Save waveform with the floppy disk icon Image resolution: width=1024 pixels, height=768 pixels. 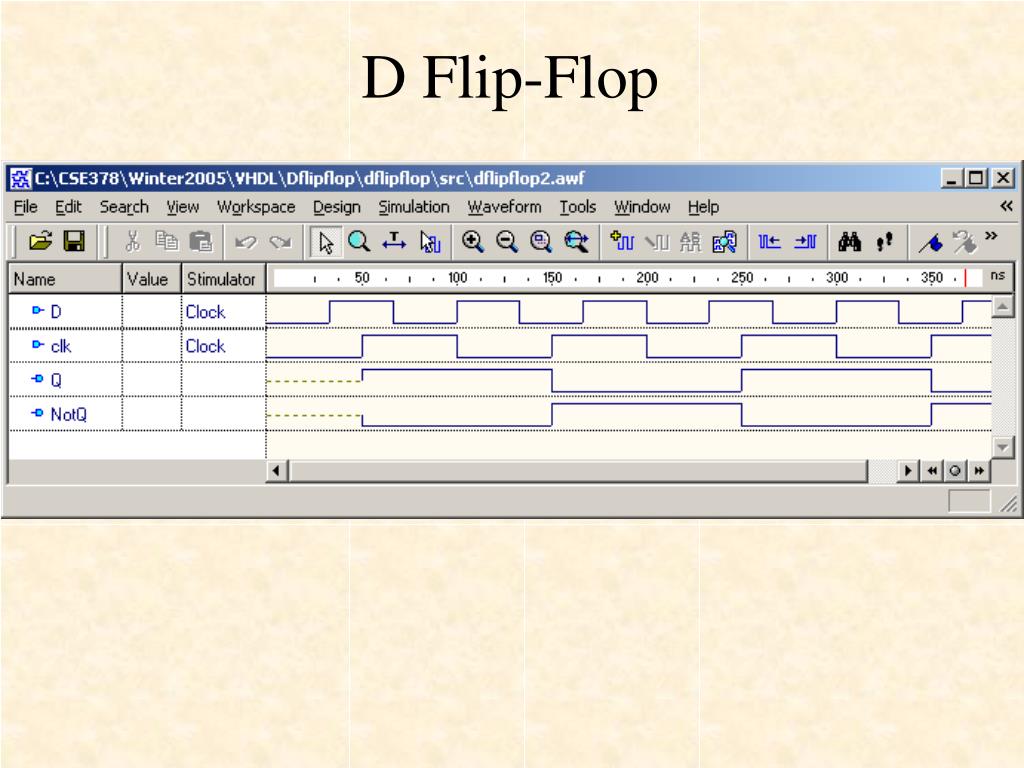click(x=74, y=242)
